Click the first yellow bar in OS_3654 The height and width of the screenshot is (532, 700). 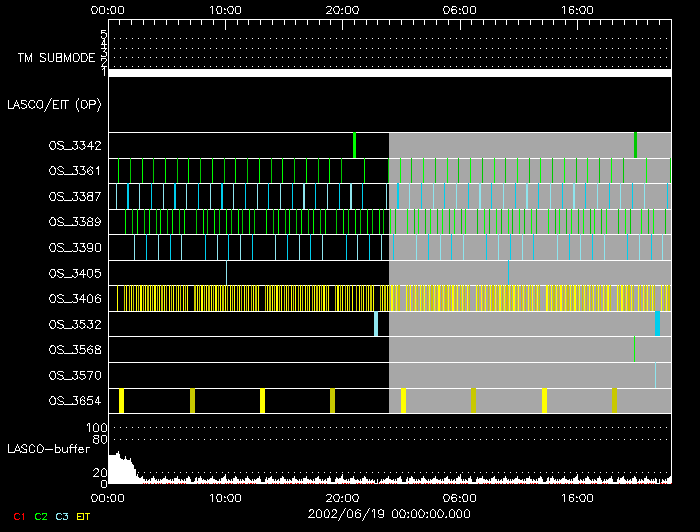[x=121, y=401]
